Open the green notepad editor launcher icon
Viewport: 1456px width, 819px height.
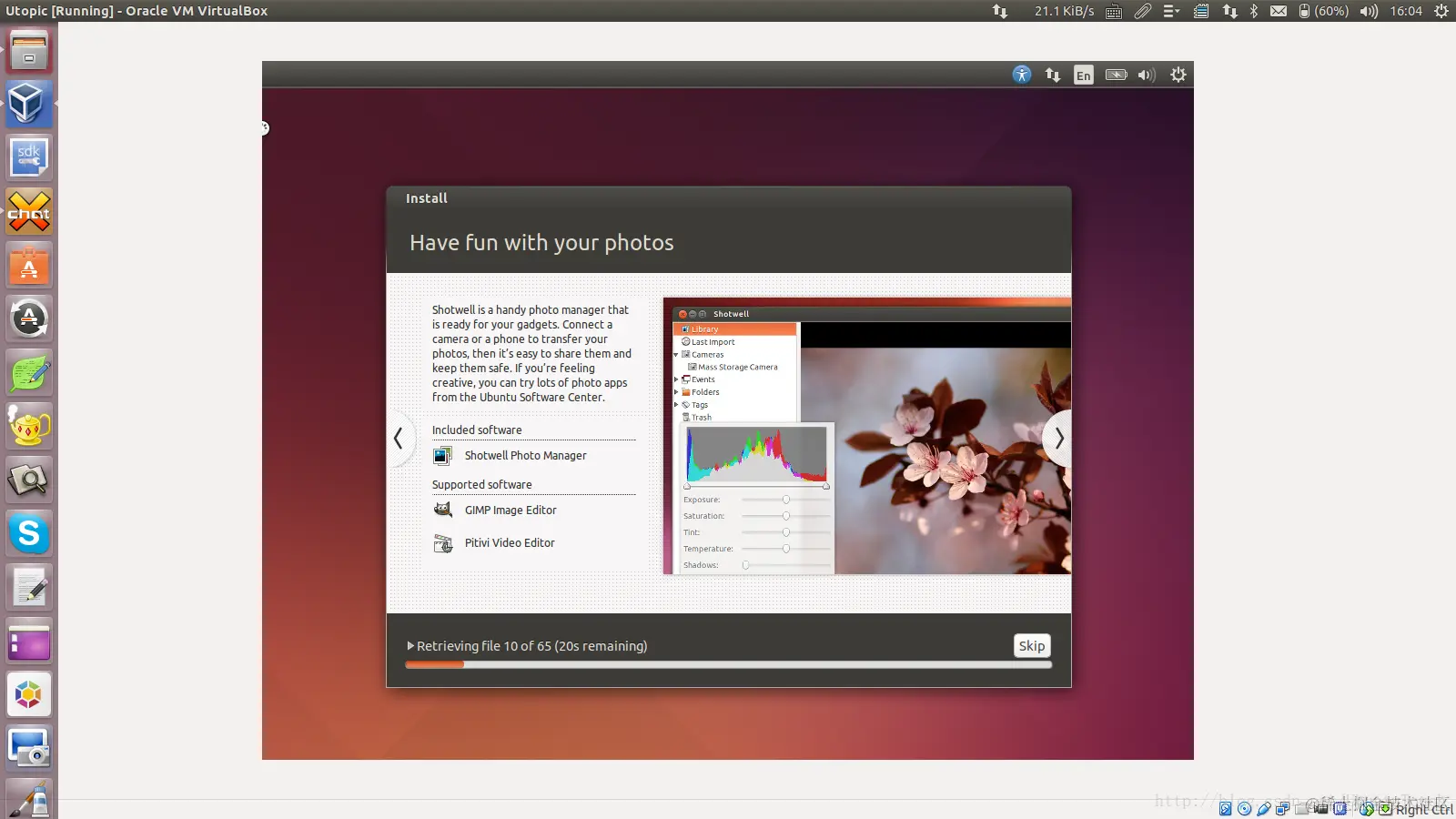pyautogui.click(x=29, y=372)
